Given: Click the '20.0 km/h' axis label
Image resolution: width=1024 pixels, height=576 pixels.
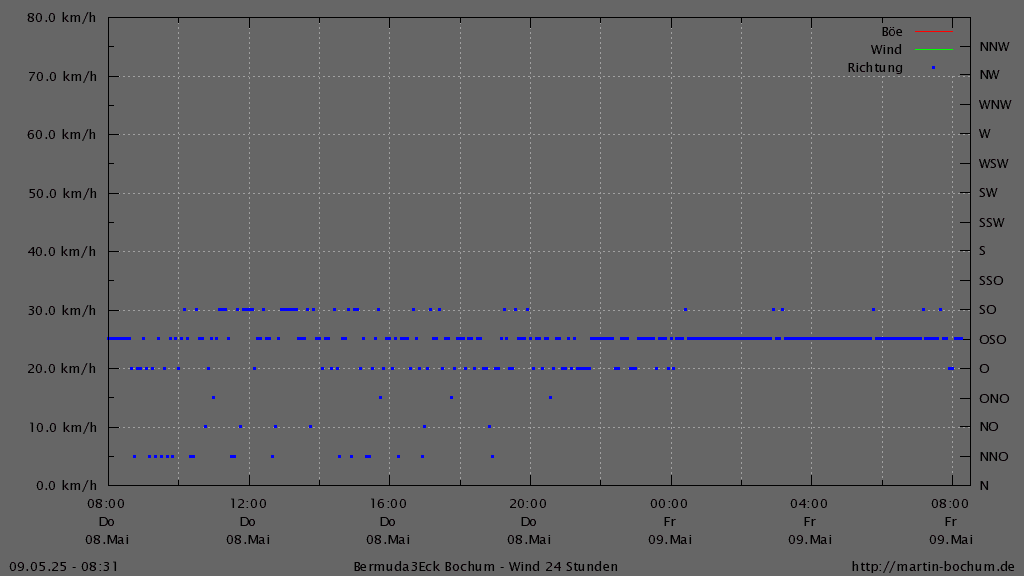Looking at the screenshot, I should pos(61,368).
